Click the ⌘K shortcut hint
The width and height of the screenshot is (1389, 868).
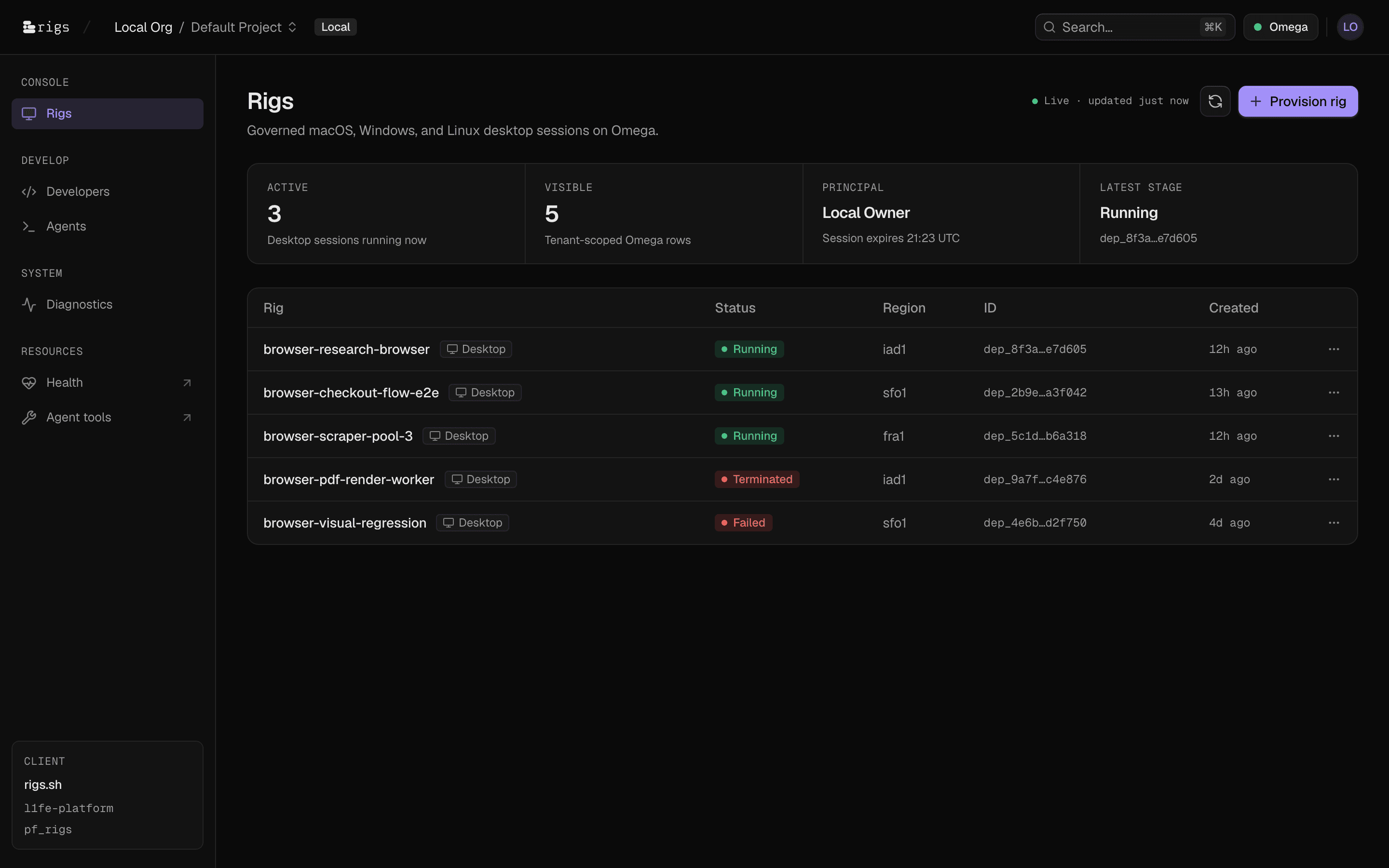coord(1212,27)
